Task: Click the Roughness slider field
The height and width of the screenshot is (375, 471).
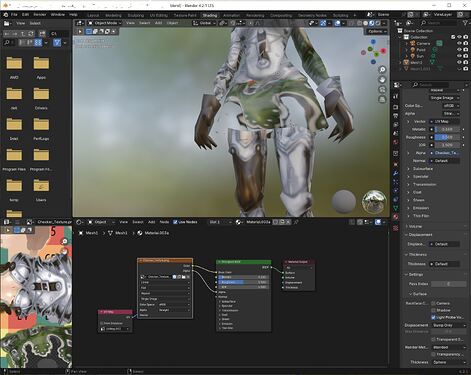Action: 446,137
